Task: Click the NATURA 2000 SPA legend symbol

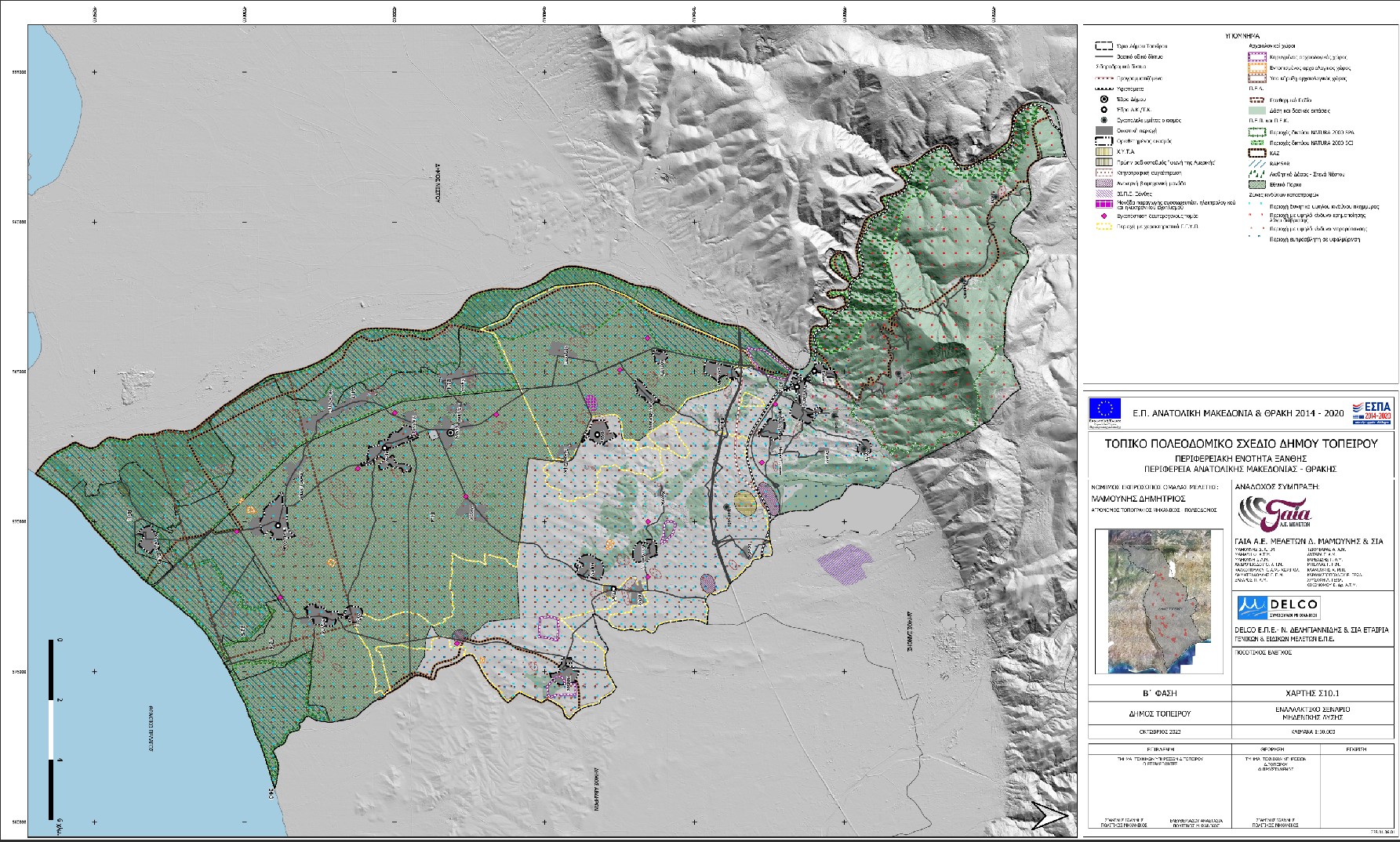Action: [1257, 132]
